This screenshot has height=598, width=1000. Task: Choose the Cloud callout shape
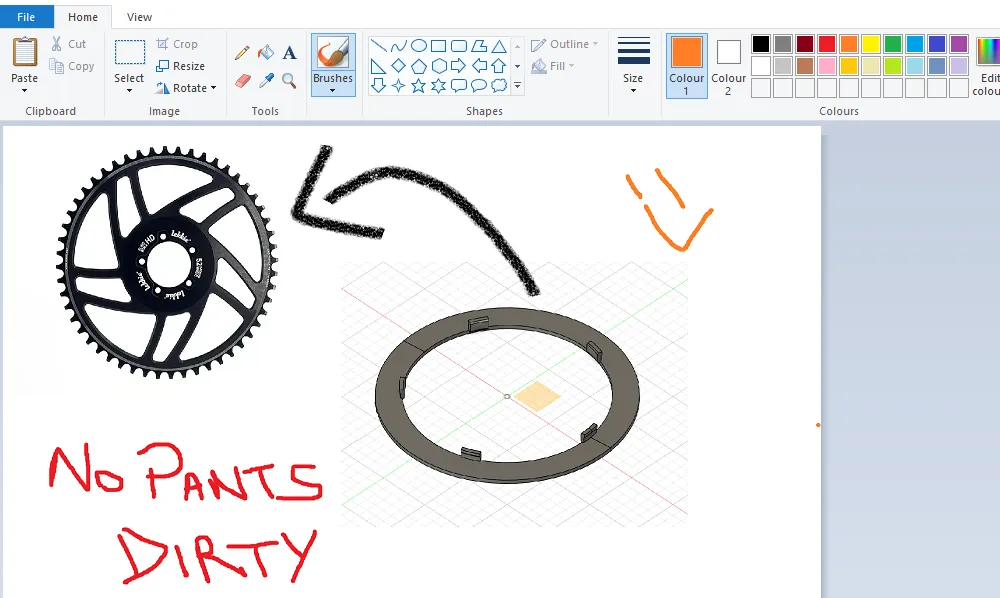pos(499,85)
